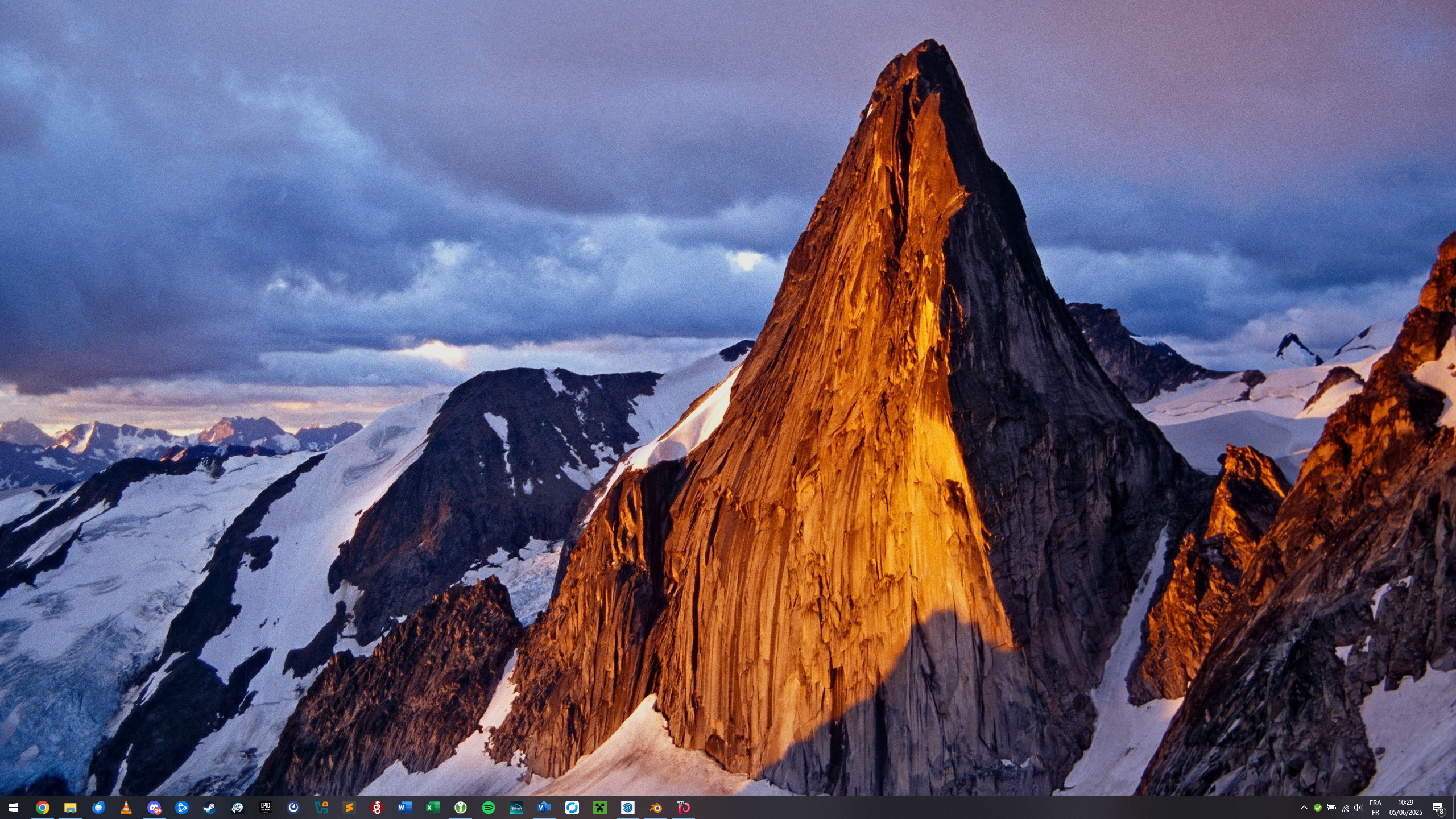Open Spotify from the taskbar
This screenshot has width=1456, height=819.
[x=488, y=808]
